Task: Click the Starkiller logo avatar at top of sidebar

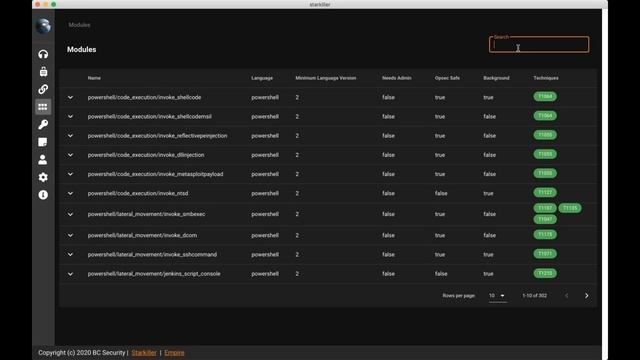Action: tap(43, 27)
